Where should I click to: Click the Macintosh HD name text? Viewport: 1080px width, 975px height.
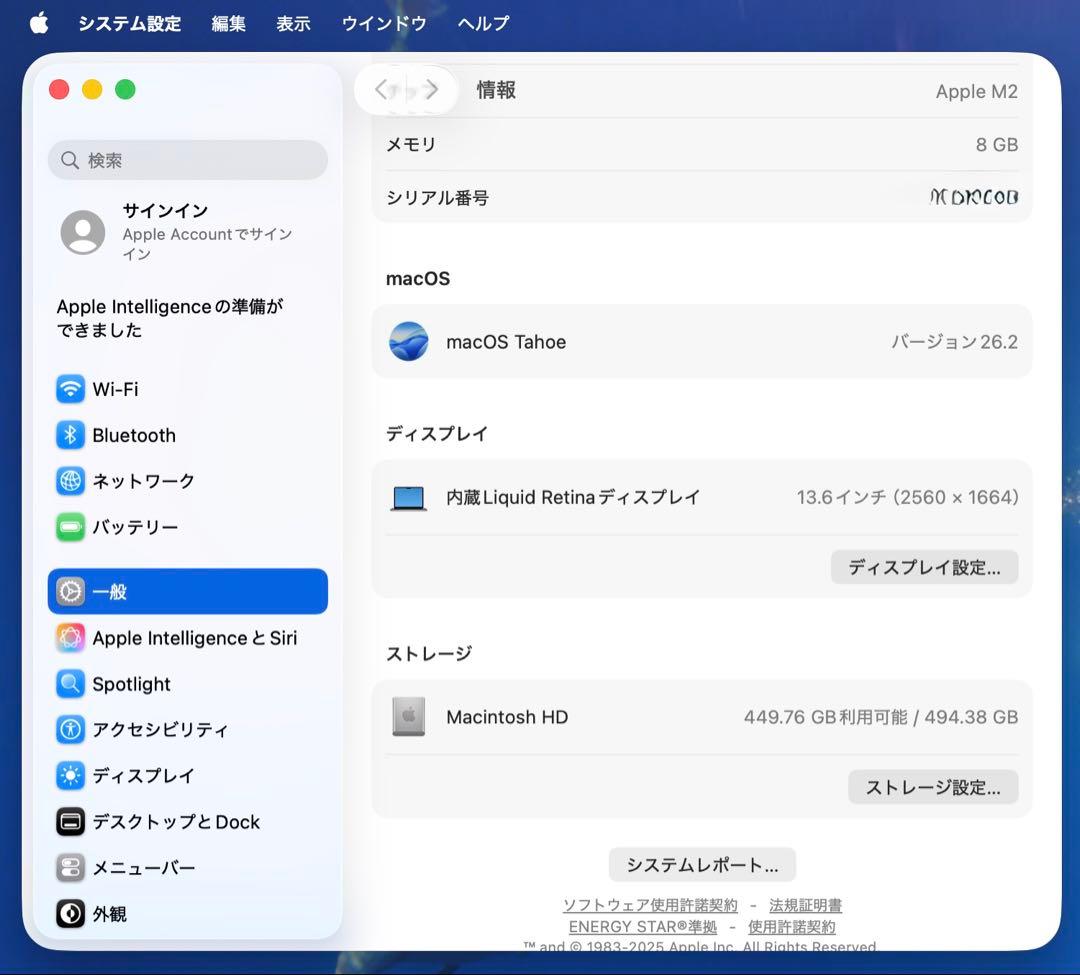click(507, 717)
